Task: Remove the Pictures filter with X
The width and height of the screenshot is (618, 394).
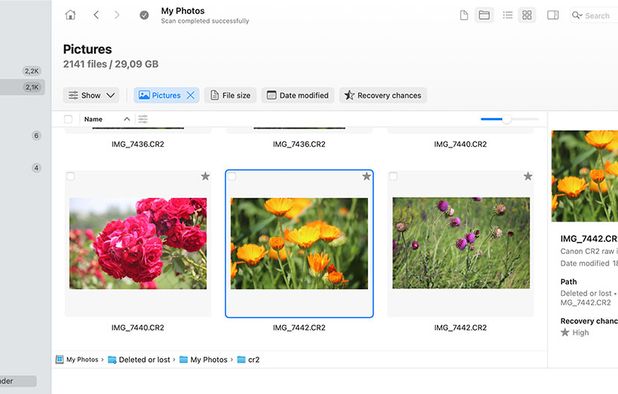Action: coord(190,95)
